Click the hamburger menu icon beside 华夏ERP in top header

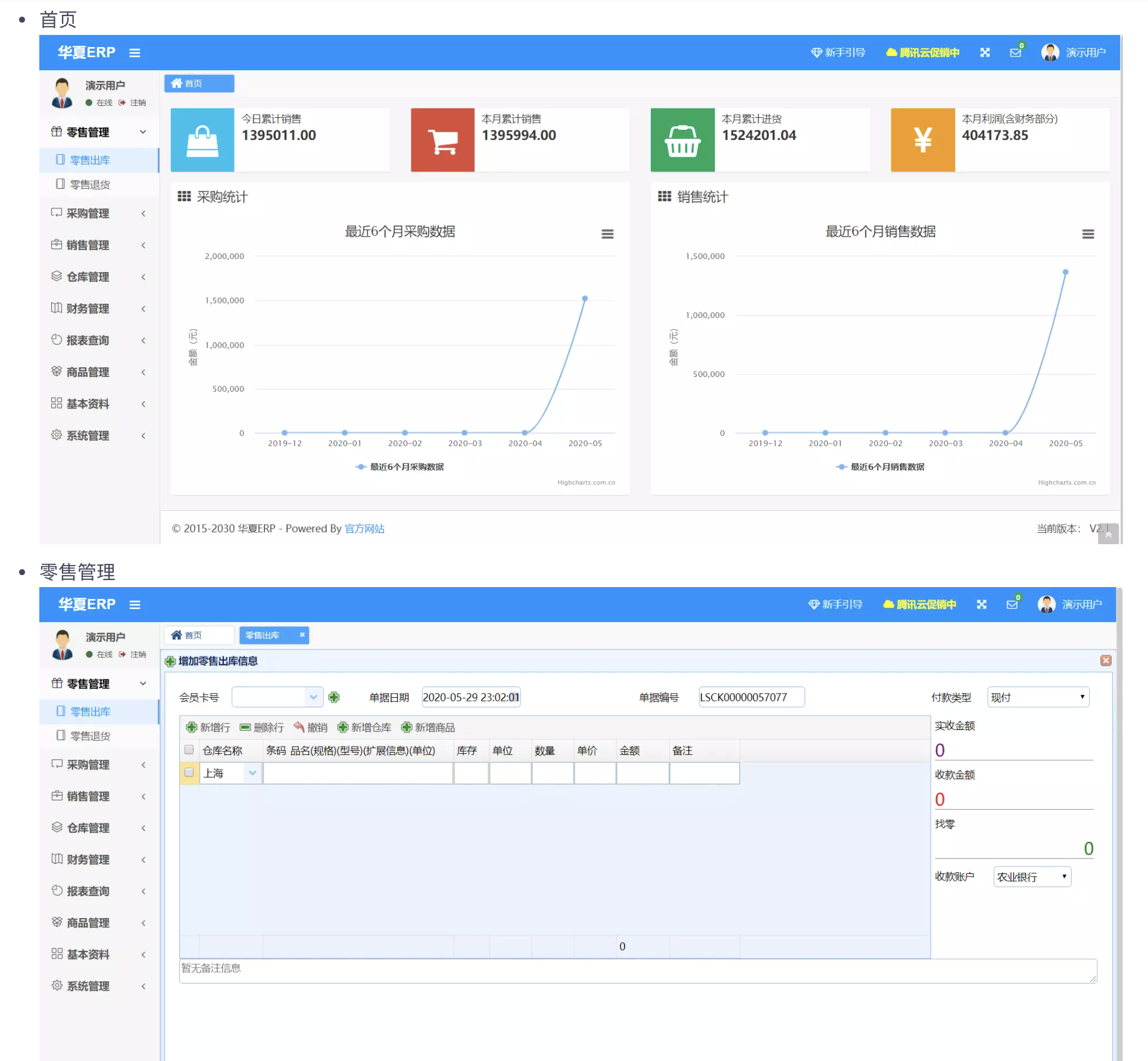click(x=135, y=53)
